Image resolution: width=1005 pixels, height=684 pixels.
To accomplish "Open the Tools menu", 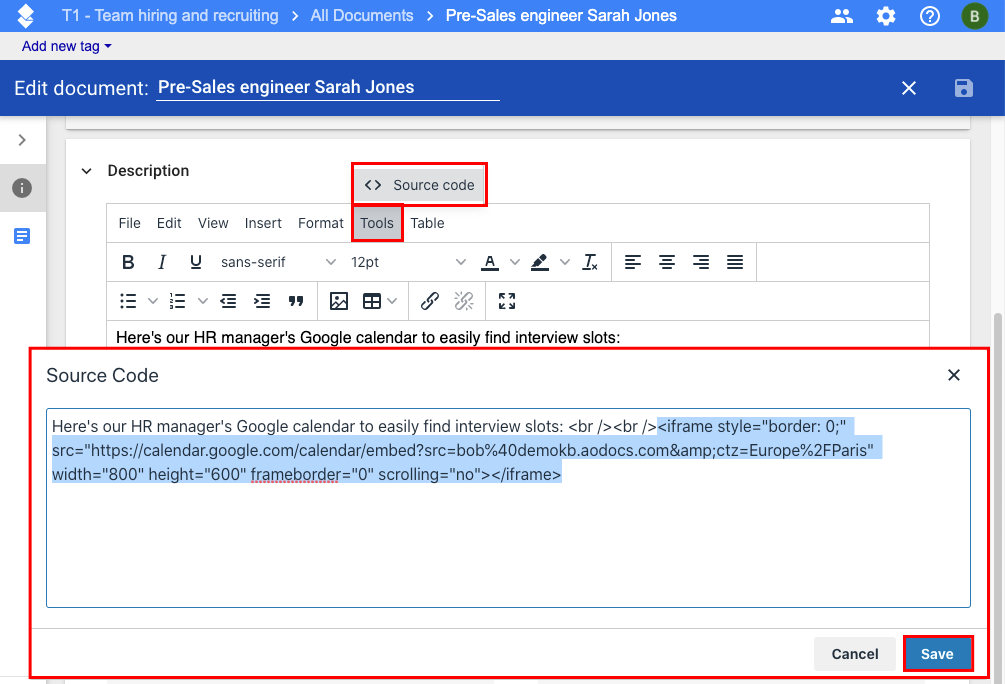I will [377, 223].
